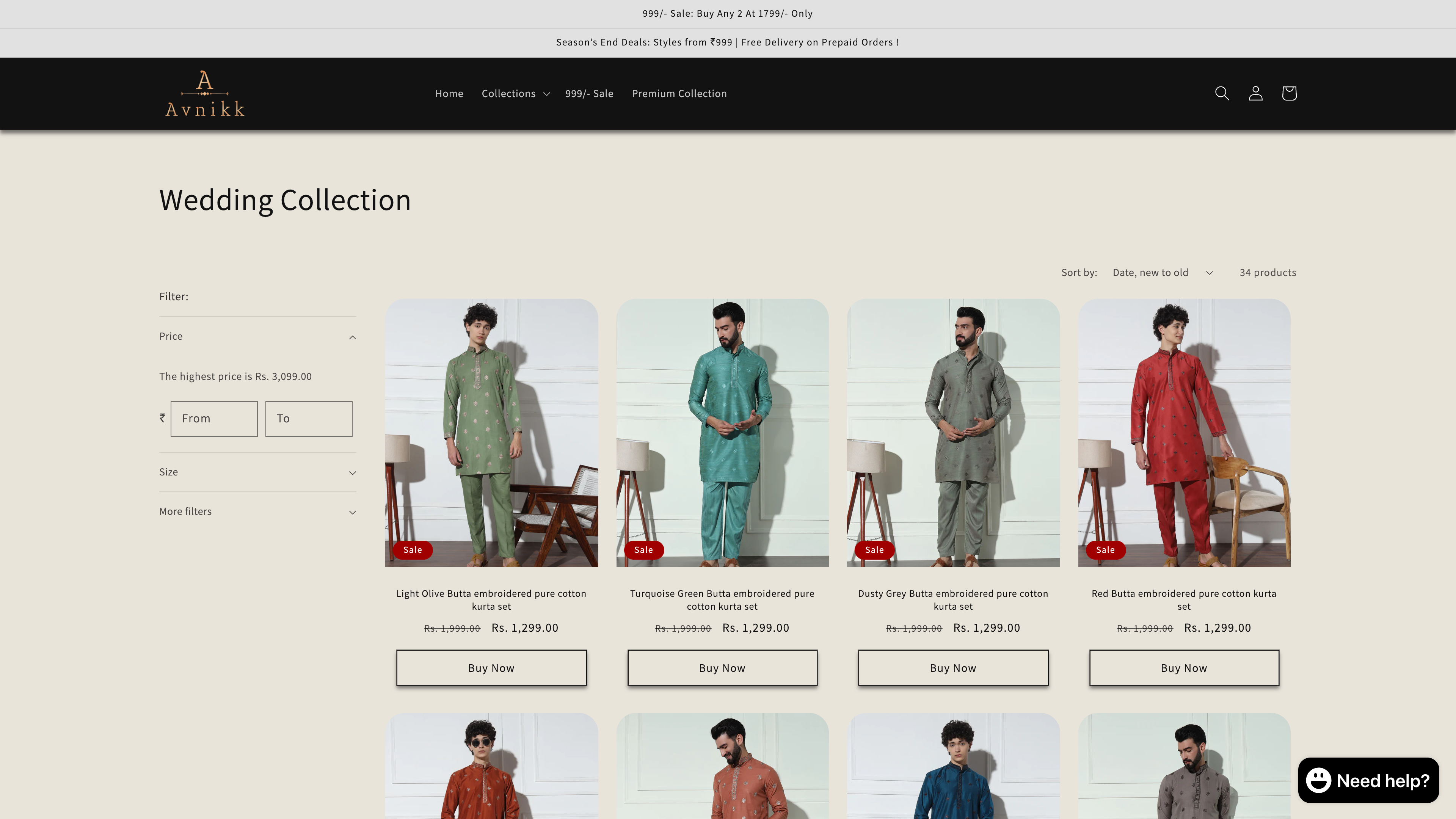The height and width of the screenshot is (819, 1456).
Task: Click Sale badge on Light Olive kurta
Action: [413, 549]
